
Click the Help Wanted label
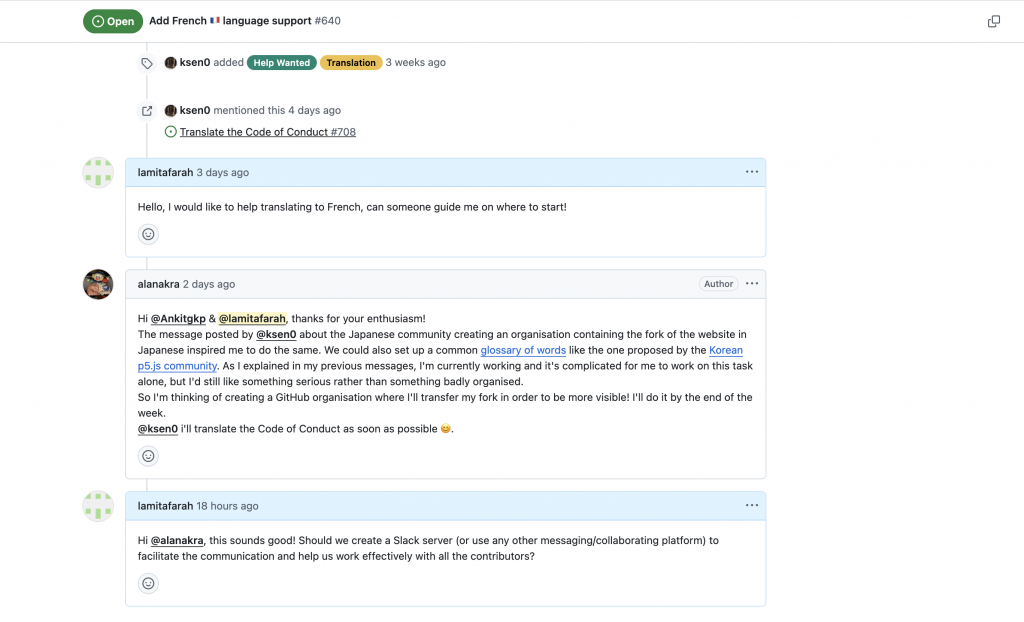pyautogui.click(x=281, y=63)
